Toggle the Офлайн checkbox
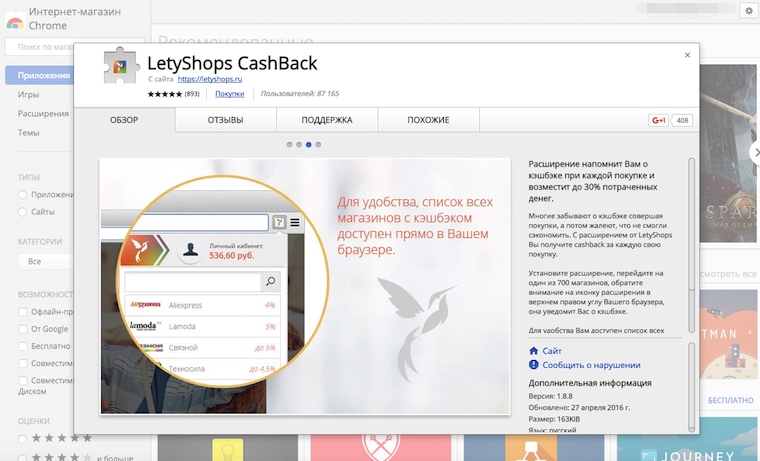 click(23, 312)
